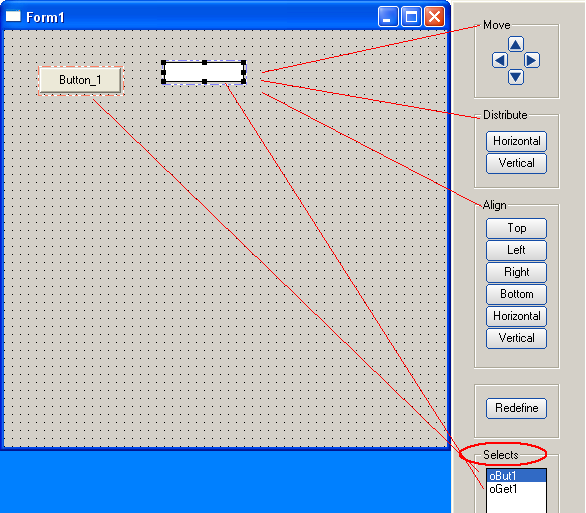Click the Move up arrow
The width and height of the screenshot is (586, 513).
coord(516,44)
